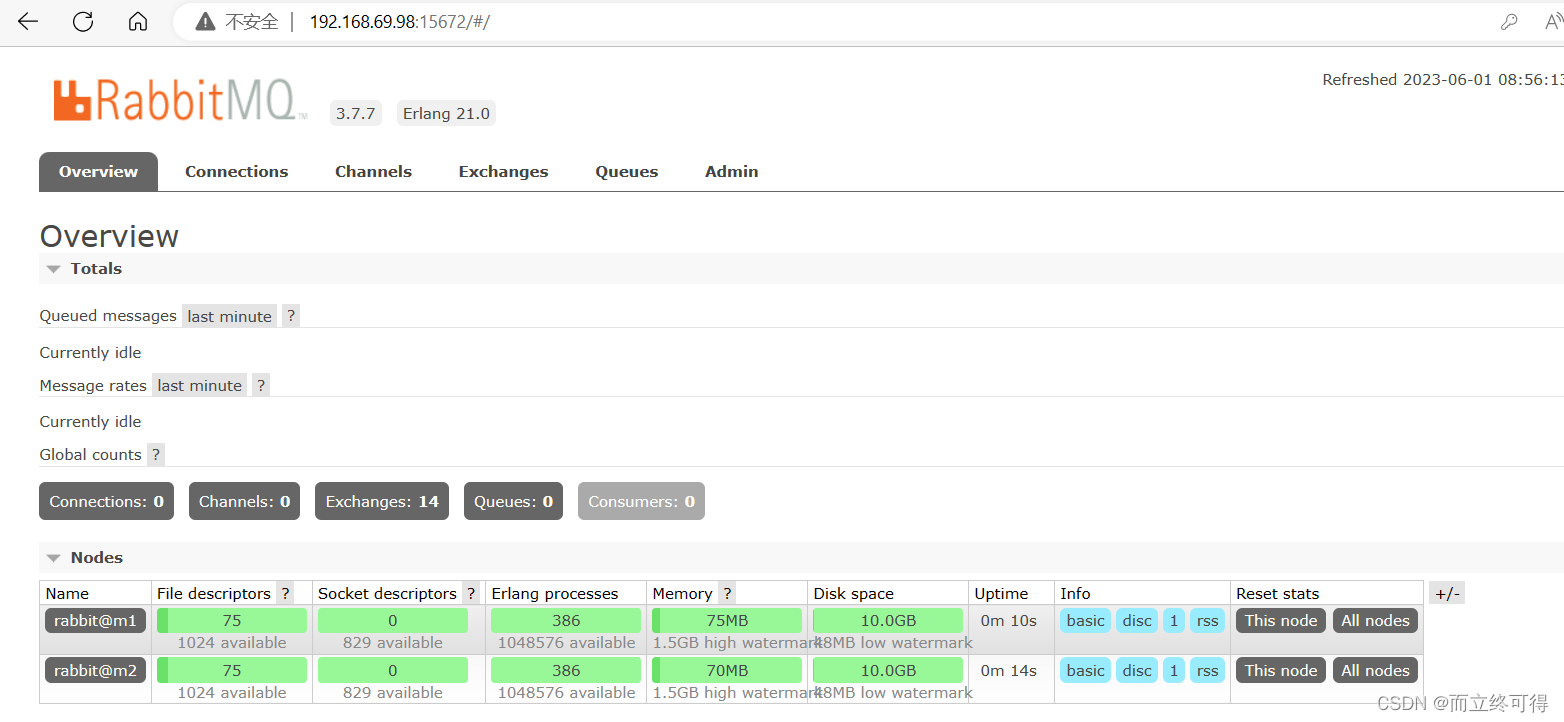Toggle node table columns with +/-

(1447, 593)
